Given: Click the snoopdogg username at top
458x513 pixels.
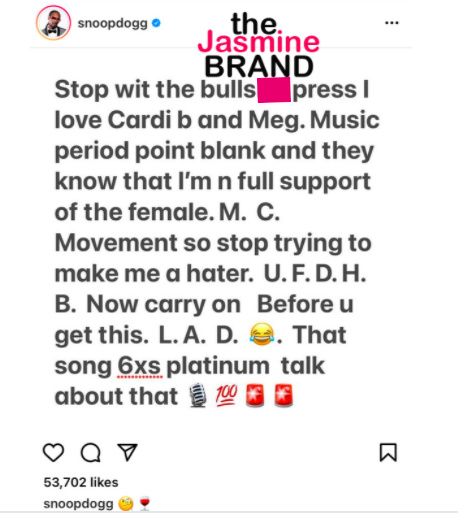Looking at the screenshot, I should 112,23.
